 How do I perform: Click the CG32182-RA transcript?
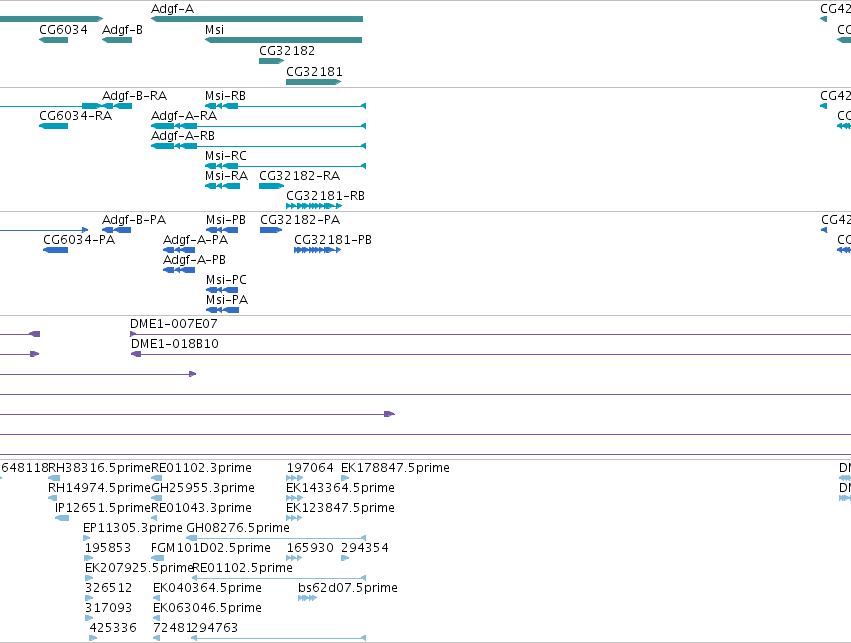tap(271, 187)
